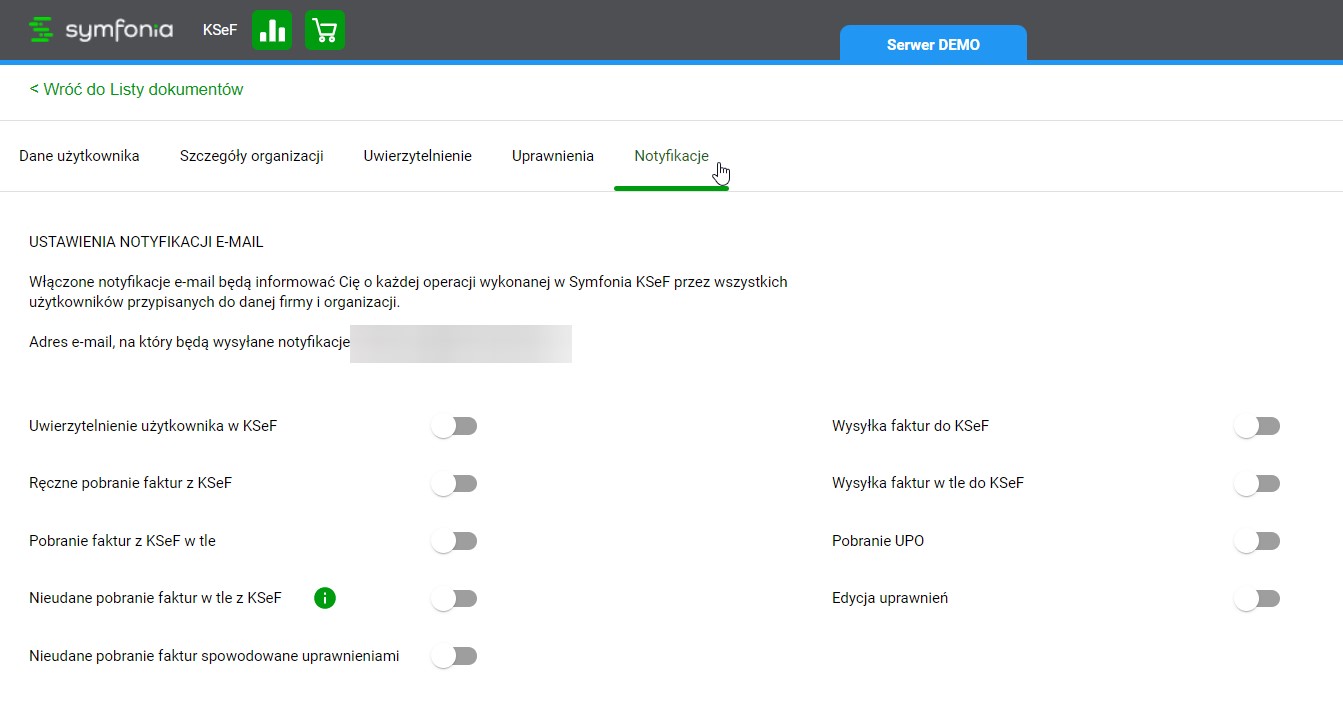1343x710 pixels.
Task: Open the green bar chart reports icon
Action: point(272,30)
